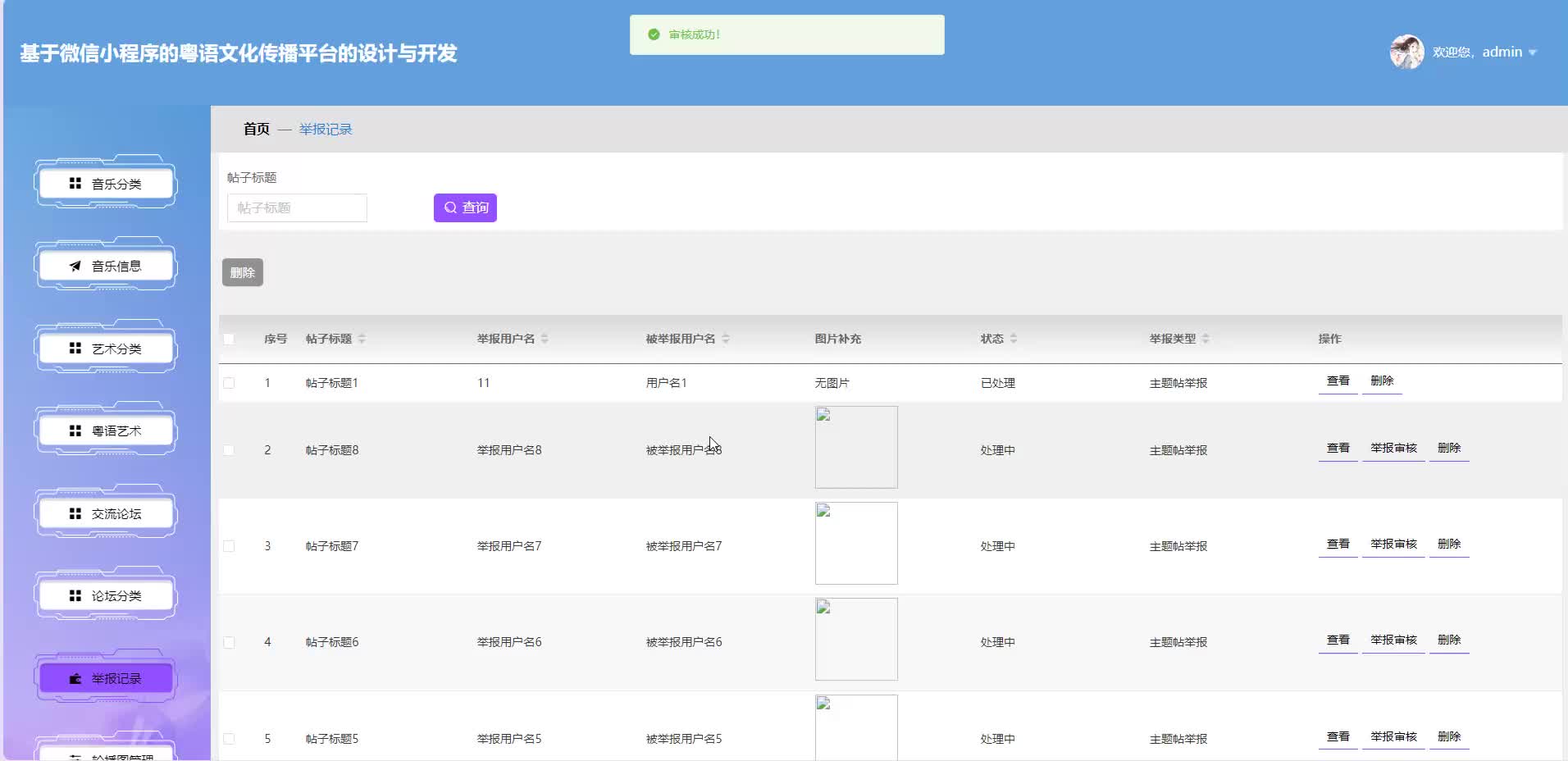Toggle the select-all checkbox in table header

229,339
